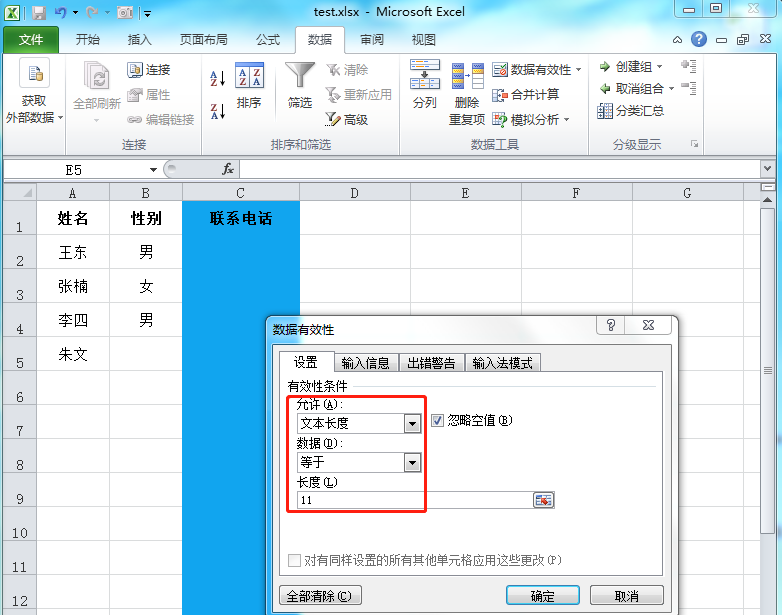
Task: Expand What-If Analysis dropdown arrow
Action: [567, 119]
